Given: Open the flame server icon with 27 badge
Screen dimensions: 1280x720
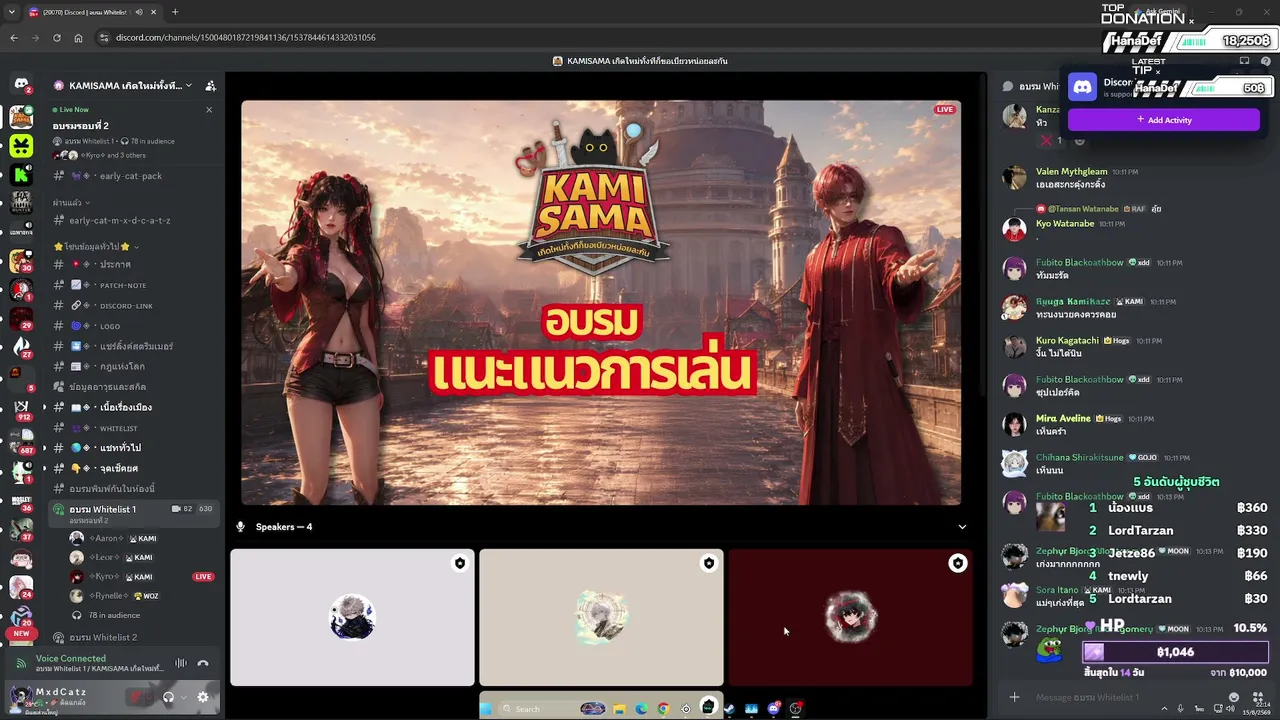Looking at the screenshot, I should point(21,347).
